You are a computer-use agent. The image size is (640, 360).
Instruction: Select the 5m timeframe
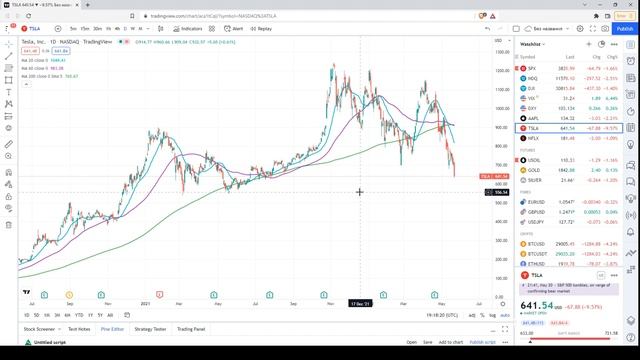point(73,29)
